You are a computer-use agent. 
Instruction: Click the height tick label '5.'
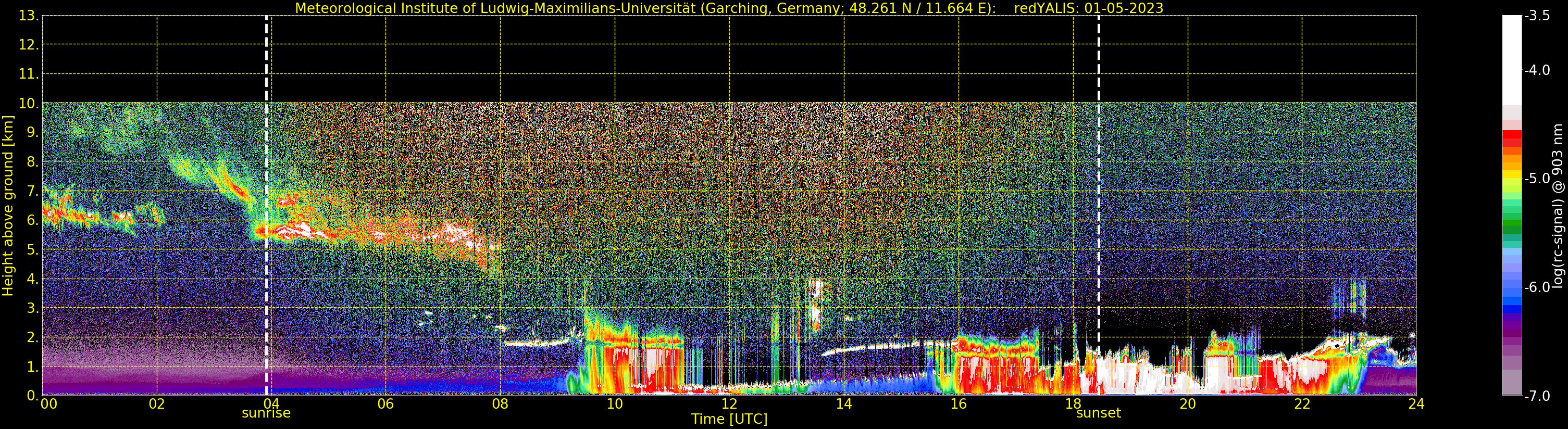click(x=33, y=249)
